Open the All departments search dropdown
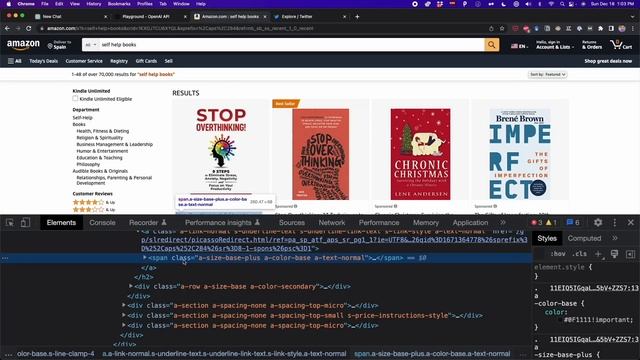Viewport: 640px width, 360px height. click(91, 44)
